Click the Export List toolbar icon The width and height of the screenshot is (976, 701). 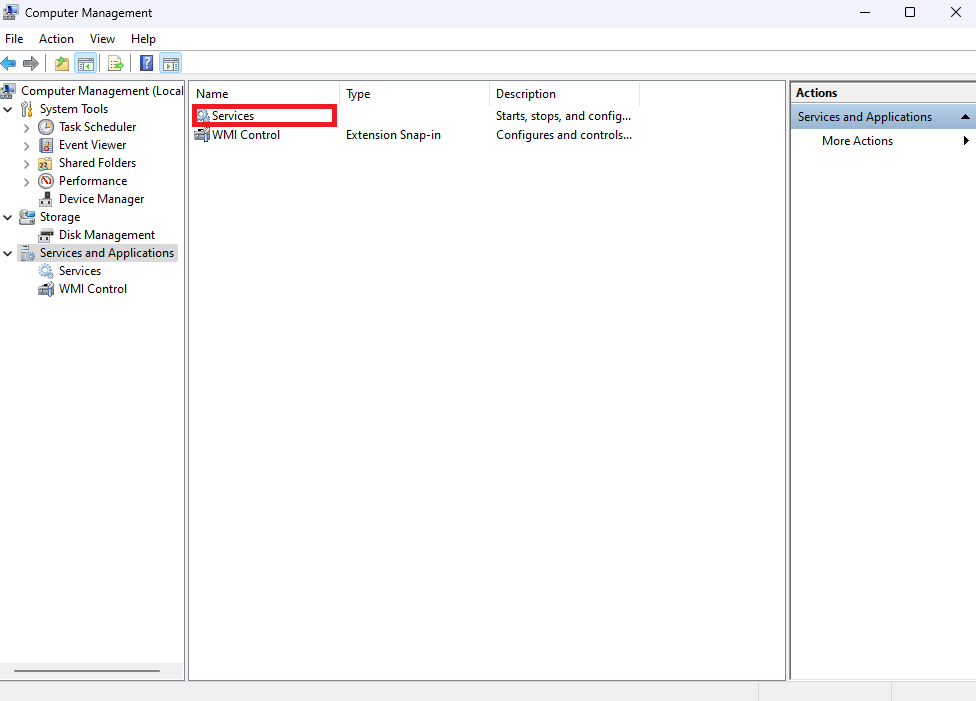pyautogui.click(x=116, y=63)
